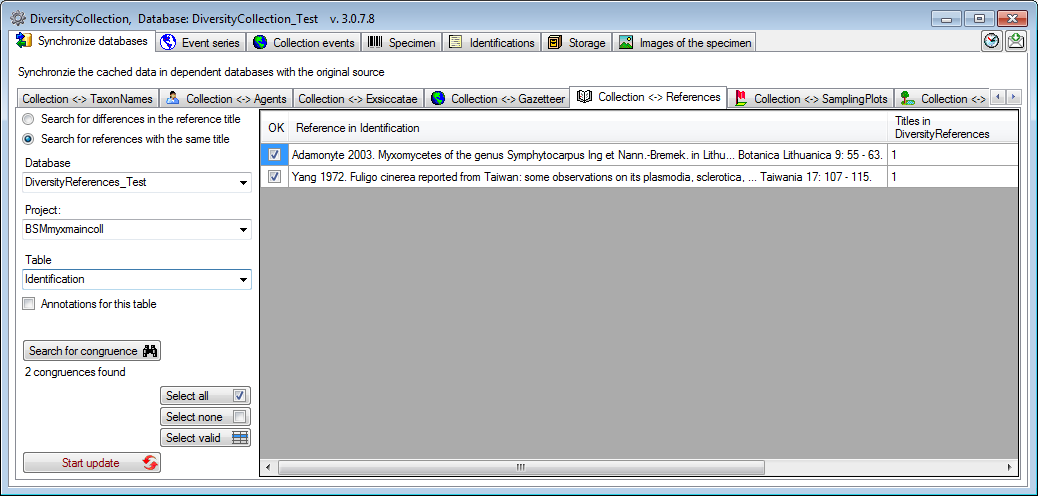Minimize the DiversityCollection window
1038x496 pixels.
coord(946,19)
